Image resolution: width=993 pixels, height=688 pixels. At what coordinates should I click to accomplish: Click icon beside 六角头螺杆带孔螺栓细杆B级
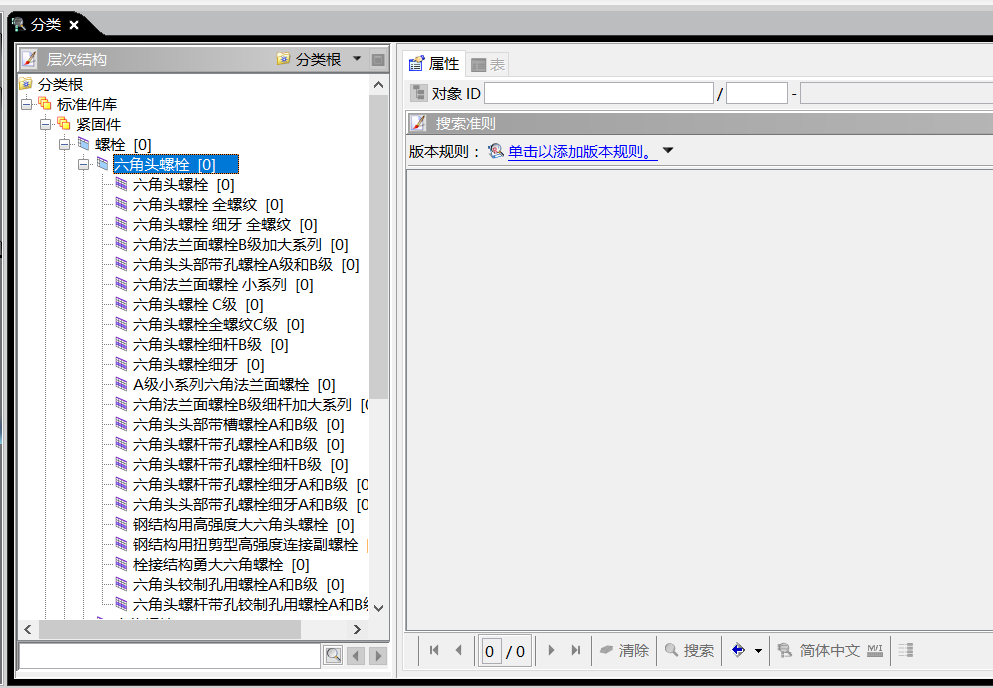click(x=122, y=464)
